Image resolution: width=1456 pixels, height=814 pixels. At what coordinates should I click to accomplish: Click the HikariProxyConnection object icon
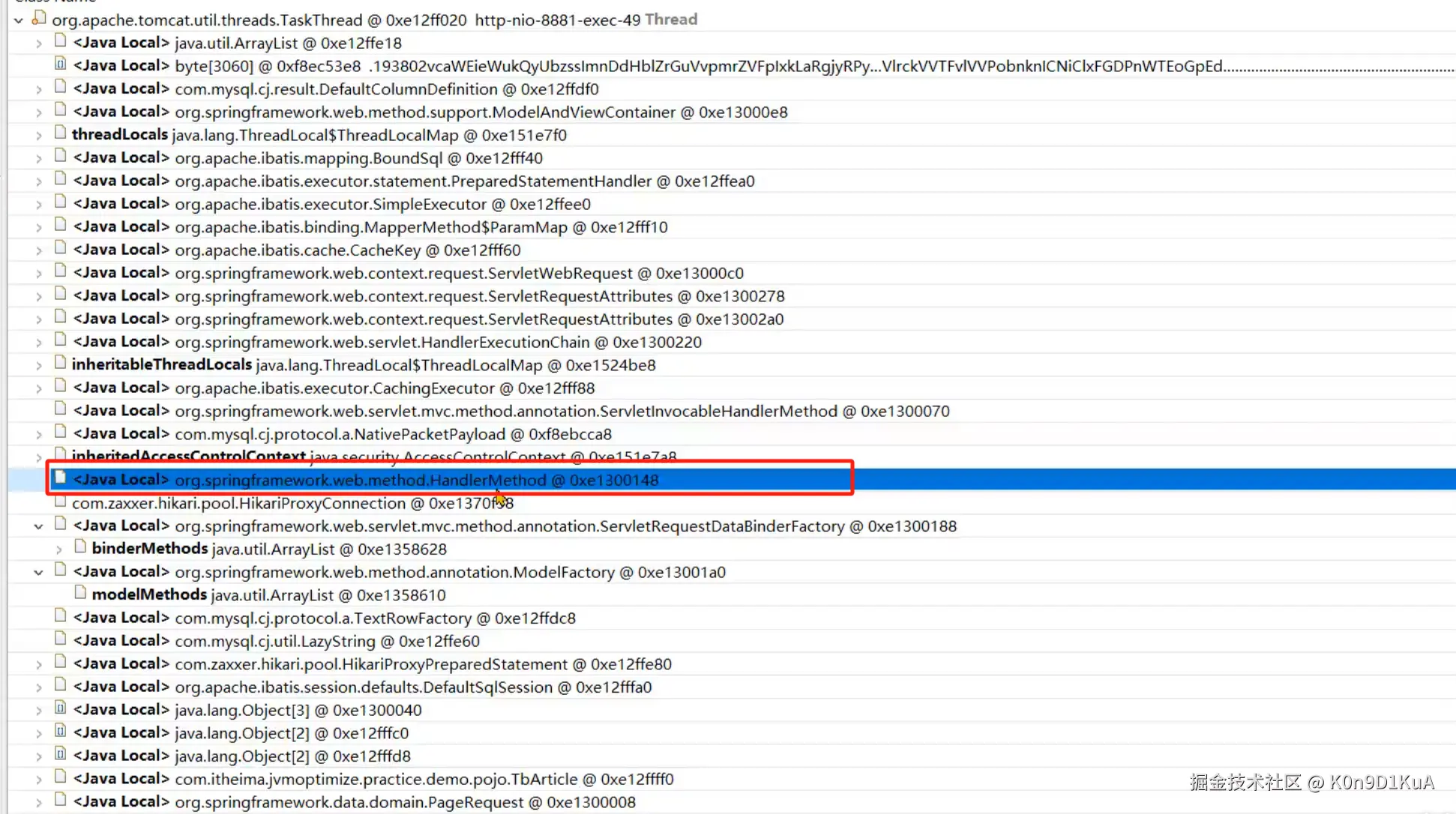pyautogui.click(x=61, y=501)
